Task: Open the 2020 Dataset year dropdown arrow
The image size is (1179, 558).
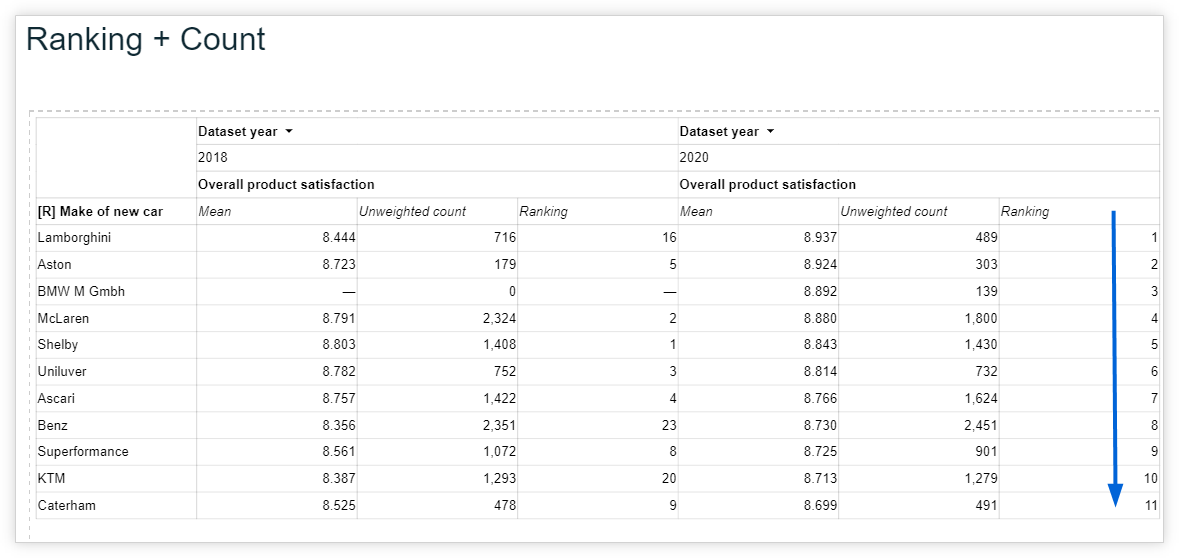Action: click(x=770, y=132)
